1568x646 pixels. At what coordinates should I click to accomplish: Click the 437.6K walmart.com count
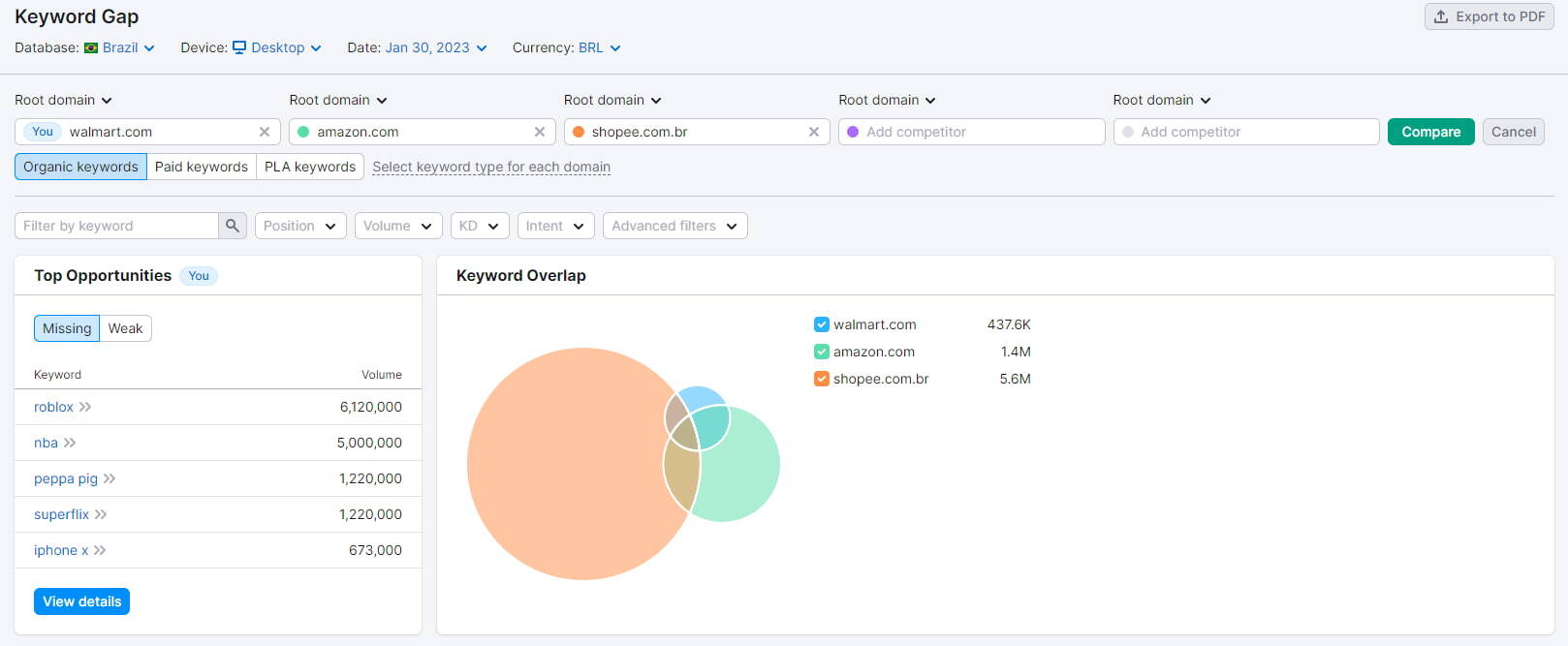click(x=1009, y=324)
